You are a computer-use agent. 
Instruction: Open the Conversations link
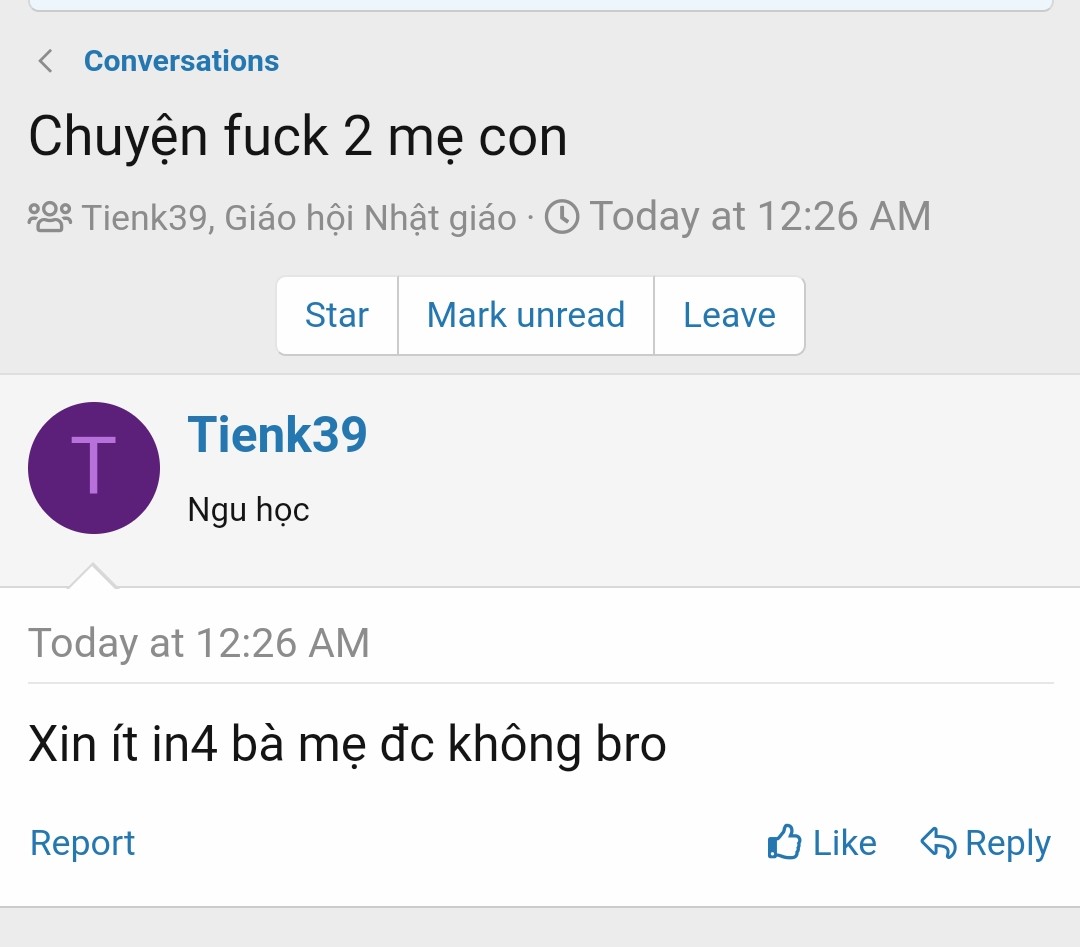point(181,61)
